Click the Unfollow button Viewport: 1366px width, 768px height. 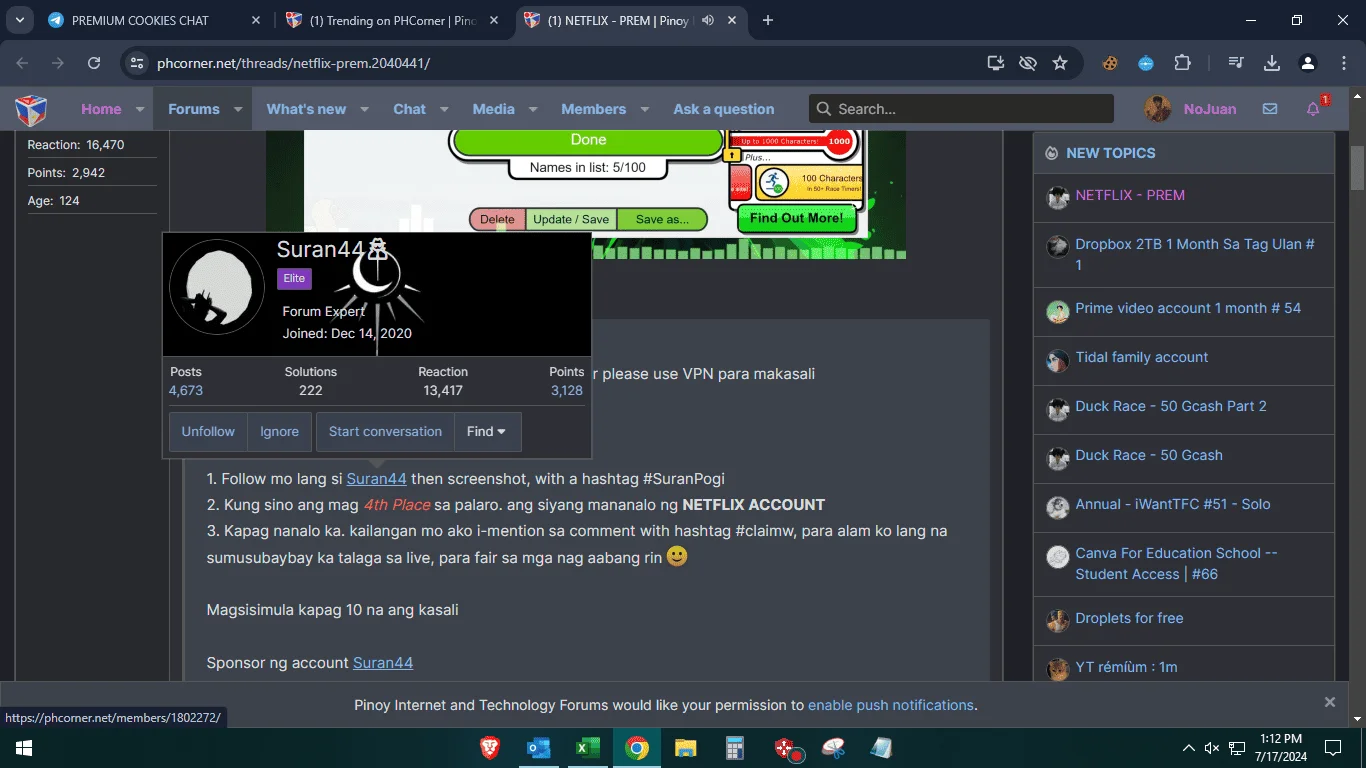[x=208, y=432]
